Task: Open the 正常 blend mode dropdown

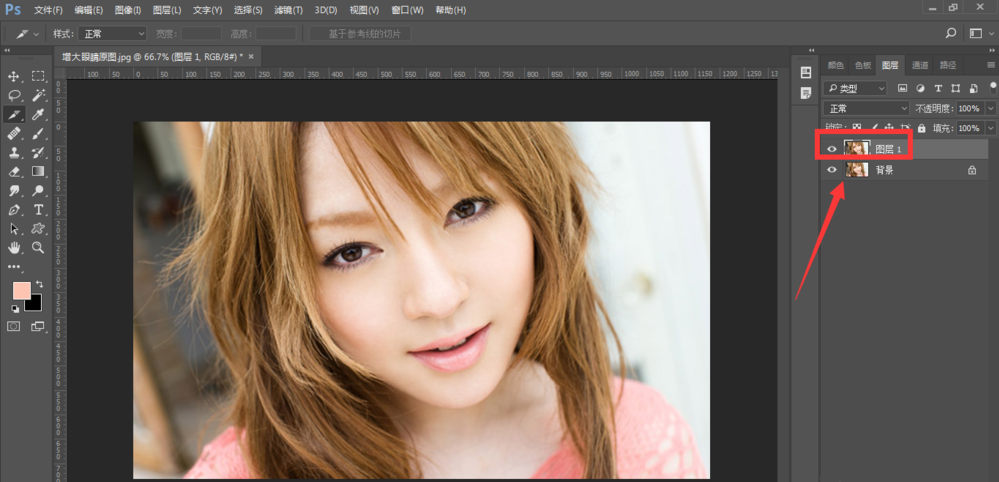Action: pos(866,108)
